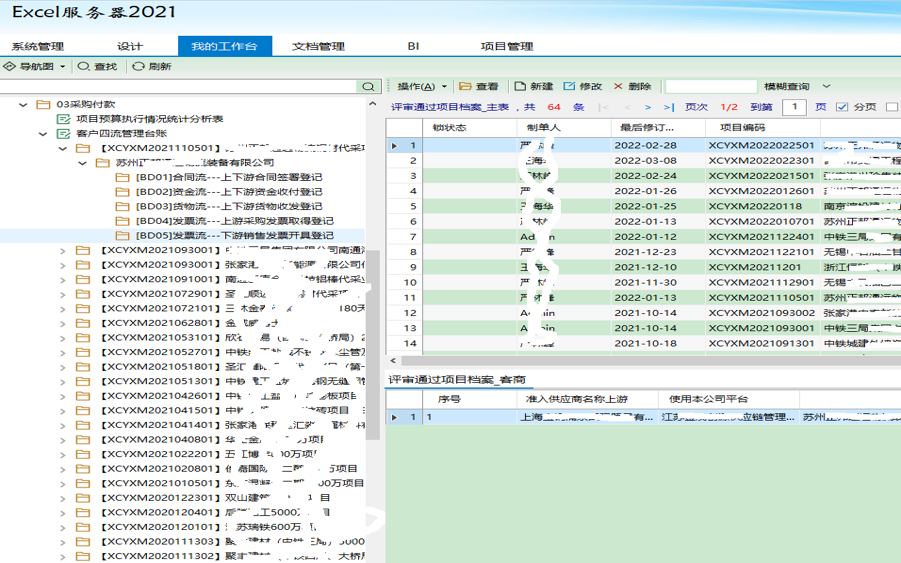
Task: Go to the next page arrow
Action: click(648, 107)
